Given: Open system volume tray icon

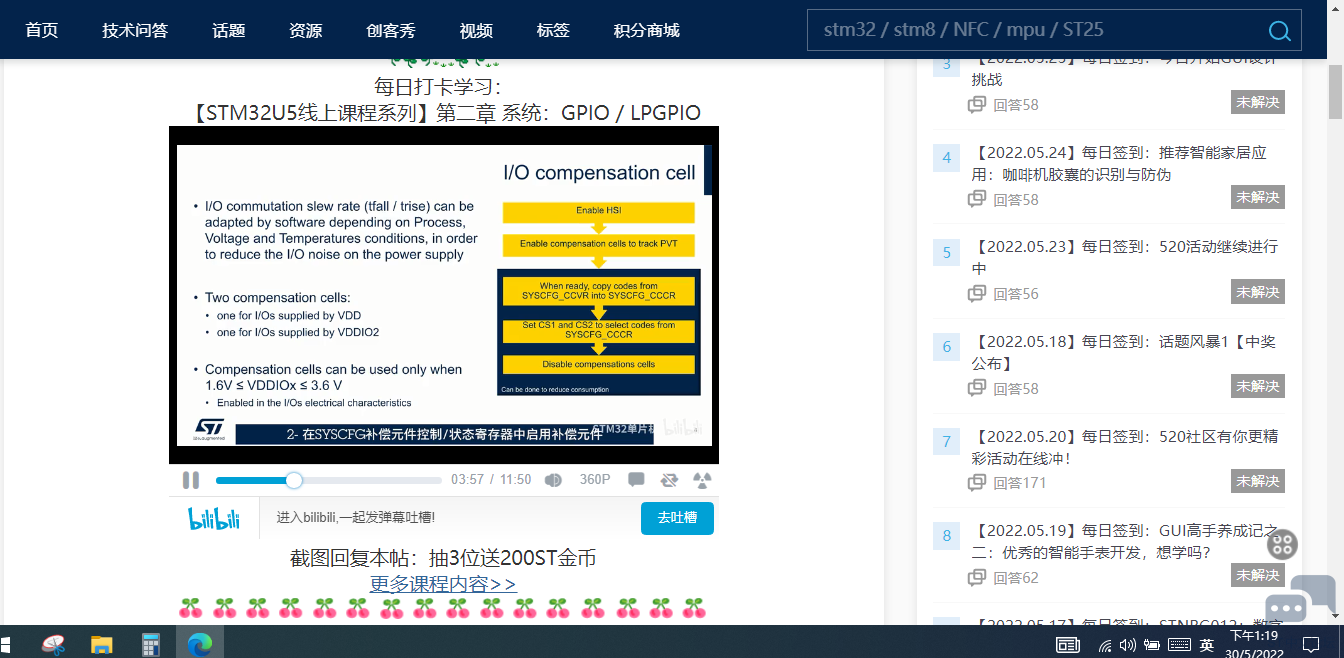Looking at the screenshot, I should pos(1128,646).
